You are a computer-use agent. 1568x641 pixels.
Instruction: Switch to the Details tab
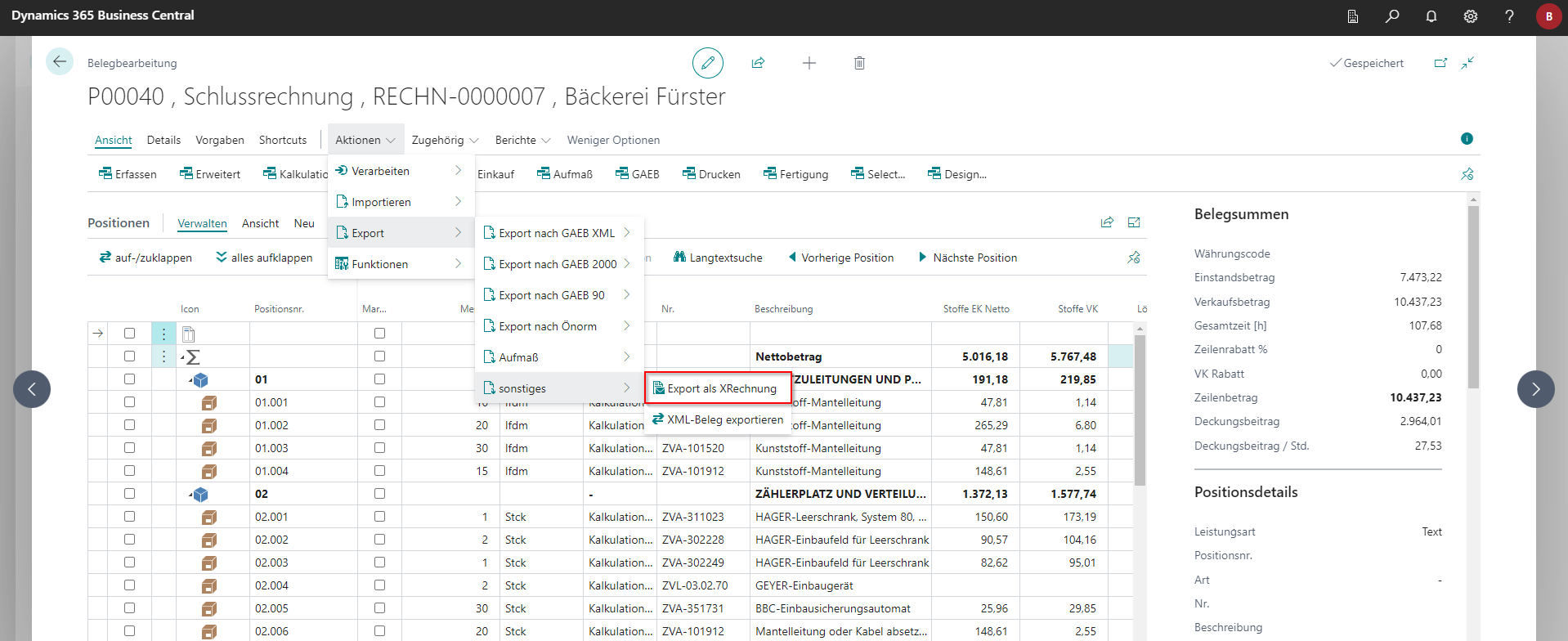(x=164, y=140)
